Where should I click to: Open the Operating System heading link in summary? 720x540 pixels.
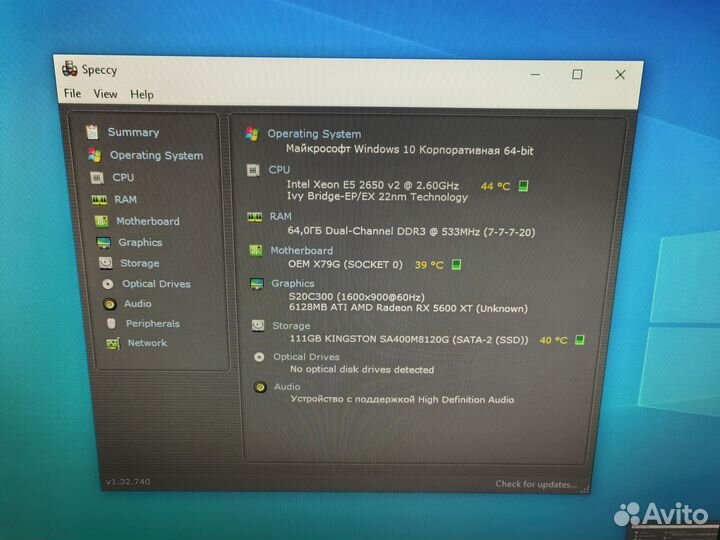[x=314, y=134]
